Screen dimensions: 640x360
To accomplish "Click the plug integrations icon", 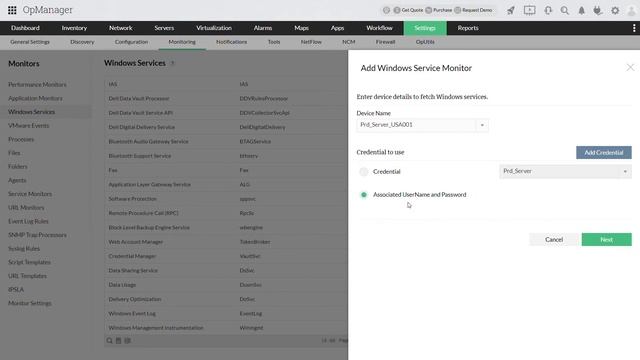I will click(x=598, y=11).
